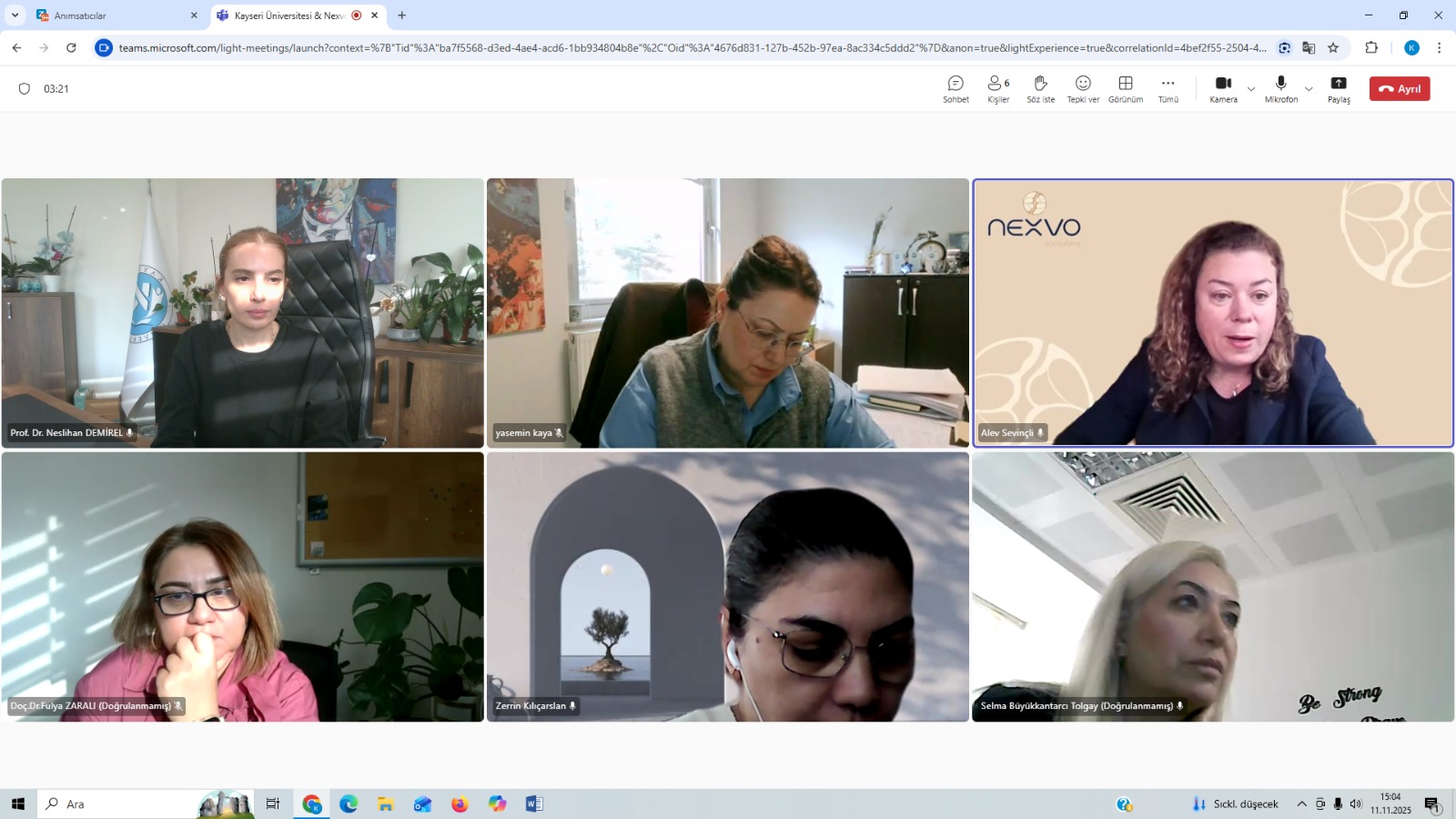Image resolution: width=1456 pixels, height=819 pixels.
Task: Expand the microphone options dropdown arrow
Action: pyautogui.click(x=1309, y=89)
